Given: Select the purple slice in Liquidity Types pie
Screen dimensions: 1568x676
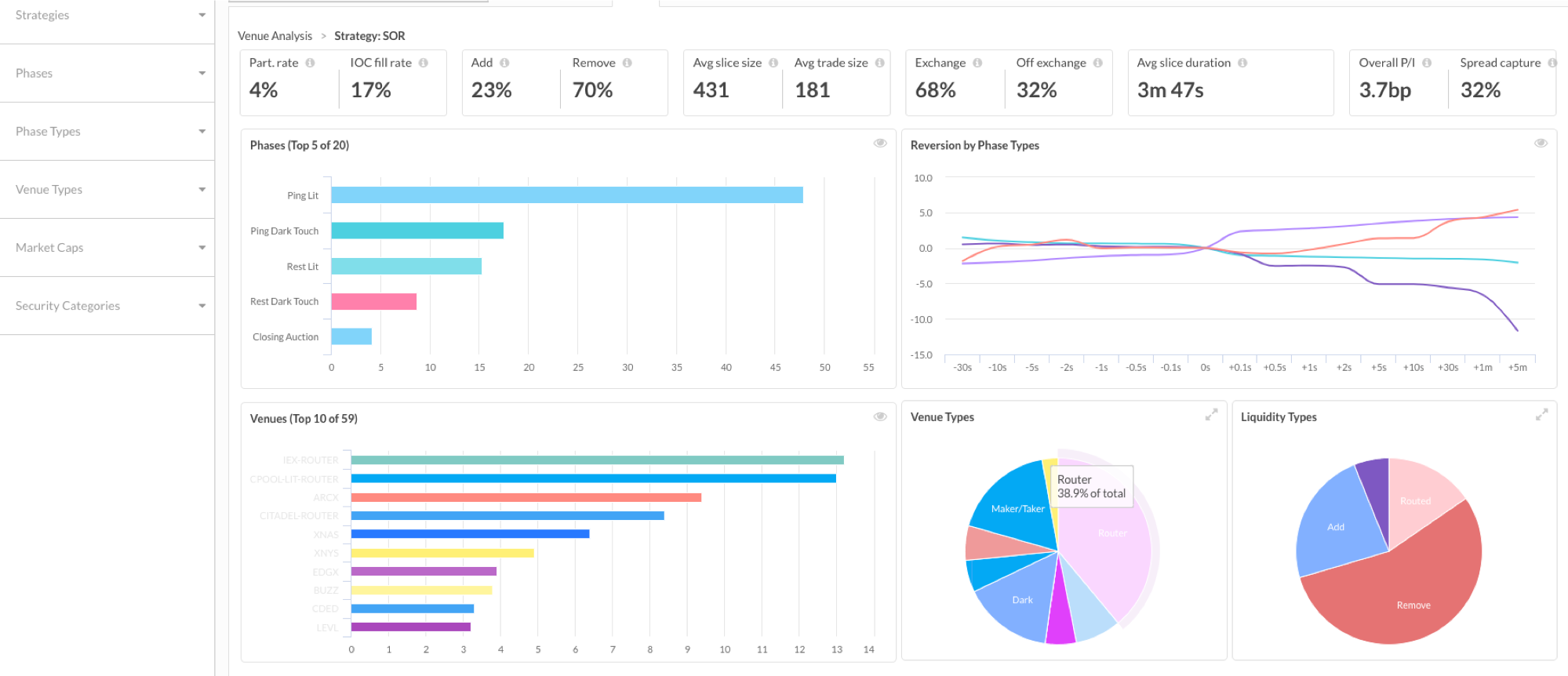Looking at the screenshot, I should pos(1376,490).
